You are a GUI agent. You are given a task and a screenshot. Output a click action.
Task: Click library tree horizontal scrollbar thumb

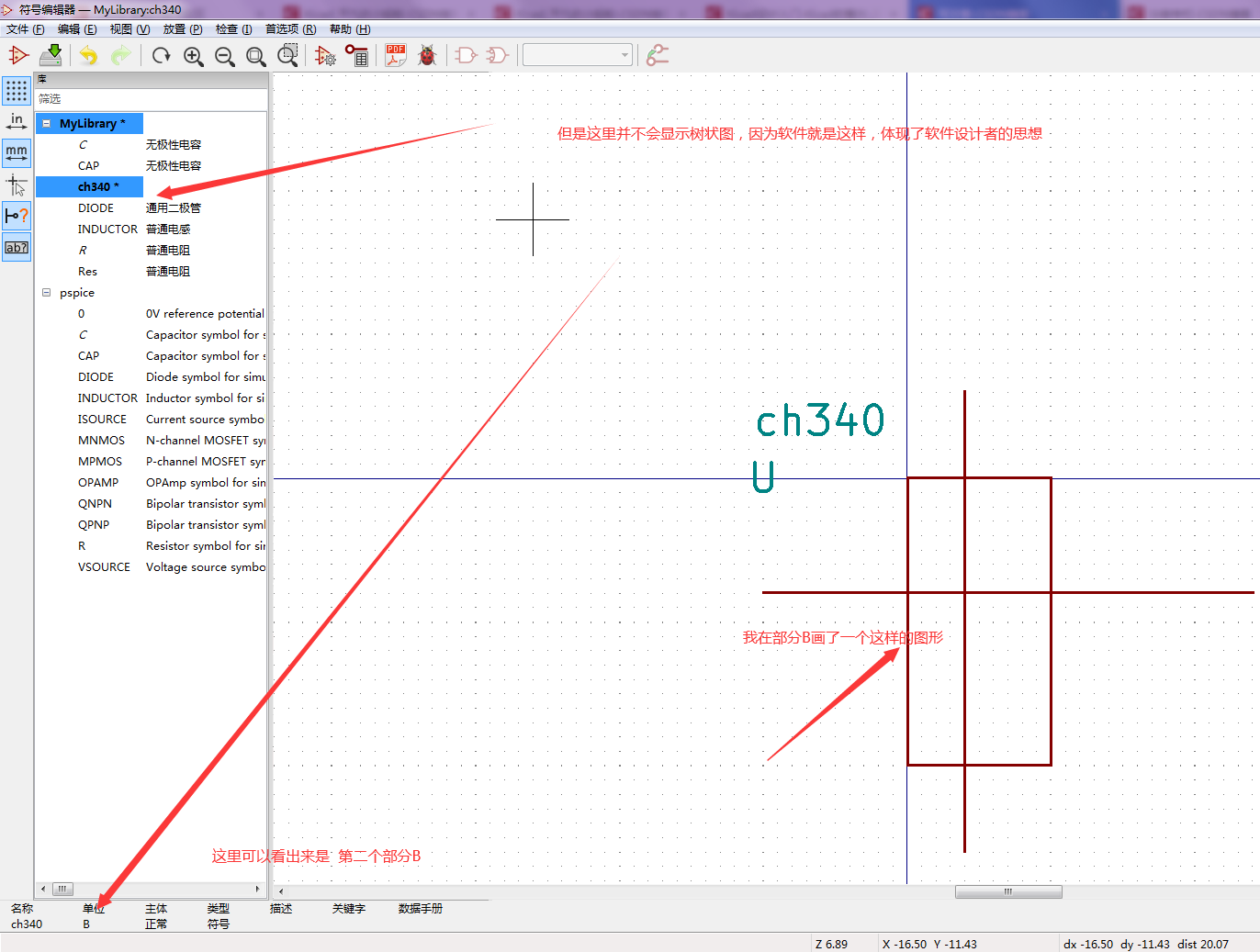point(62,889)
